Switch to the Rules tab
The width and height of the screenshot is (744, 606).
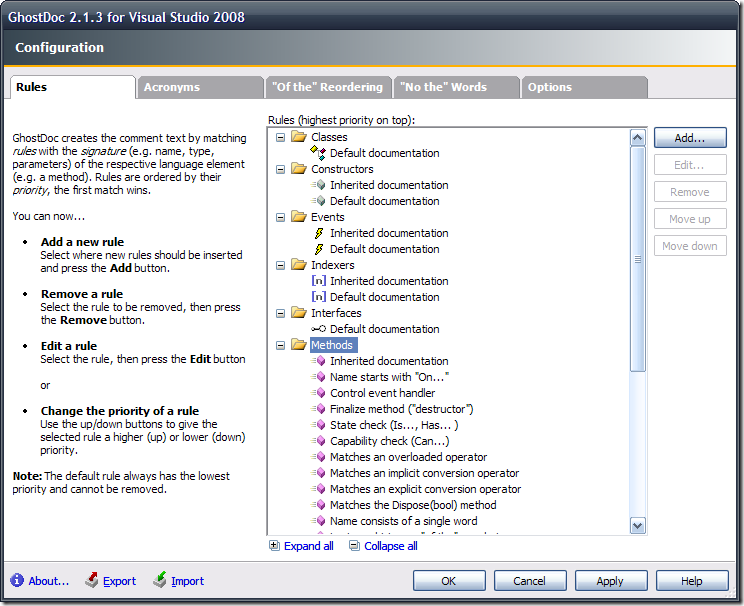(73, 87)
